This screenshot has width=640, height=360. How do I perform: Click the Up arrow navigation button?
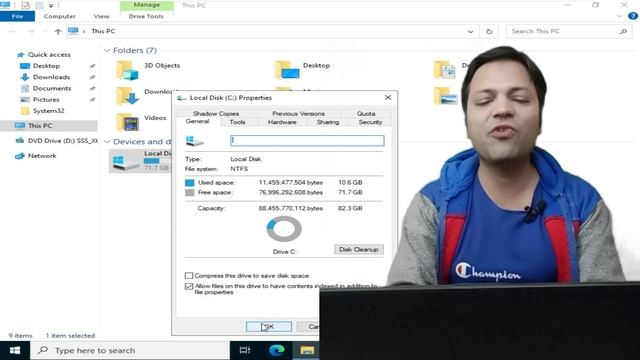tap(58, 31)
